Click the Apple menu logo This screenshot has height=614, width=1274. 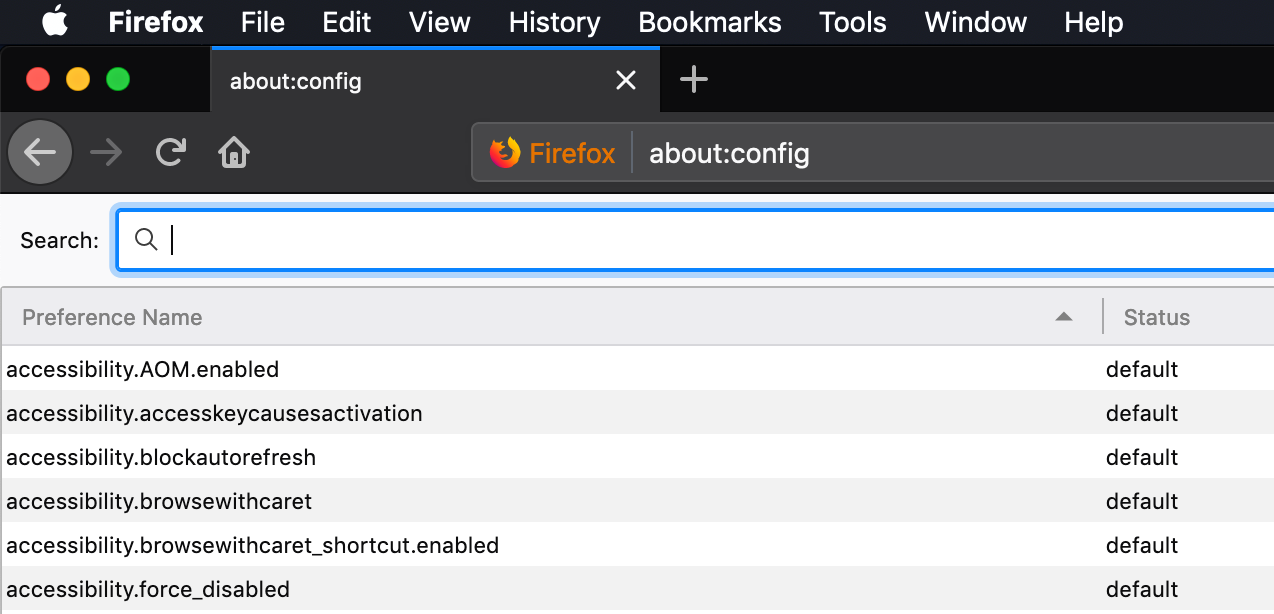55,21
